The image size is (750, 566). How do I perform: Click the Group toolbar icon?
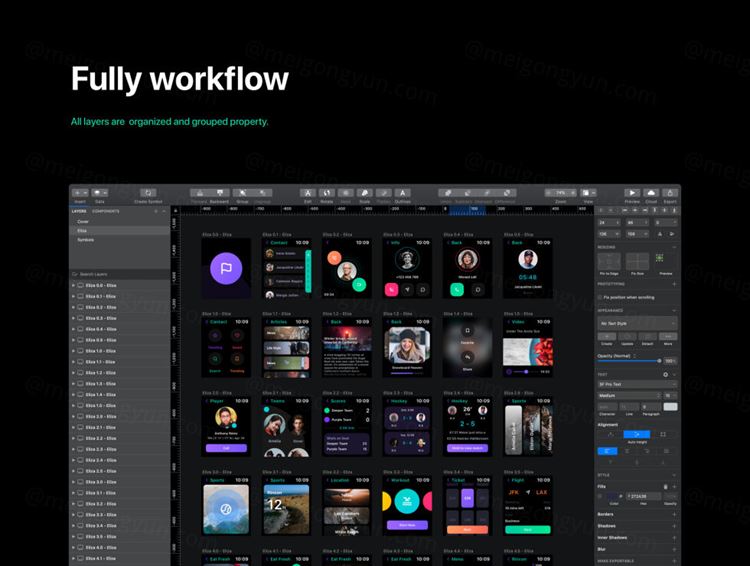coord(243,192)
